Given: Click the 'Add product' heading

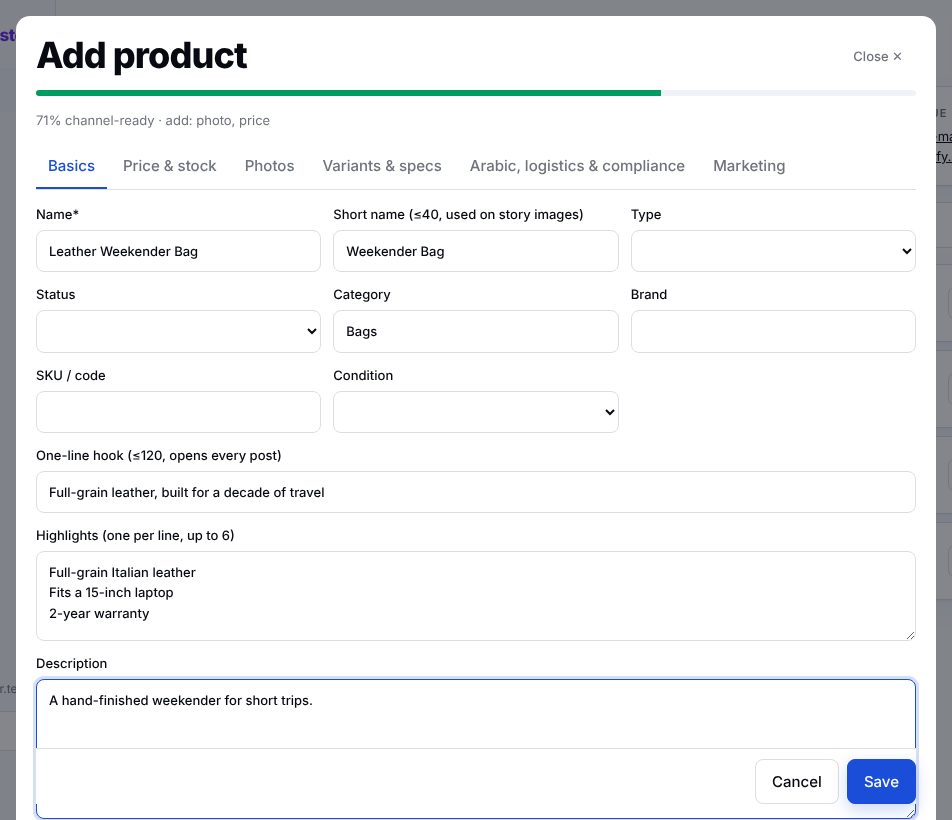Looking at the screenshot, I should click(x=141, y=56).
